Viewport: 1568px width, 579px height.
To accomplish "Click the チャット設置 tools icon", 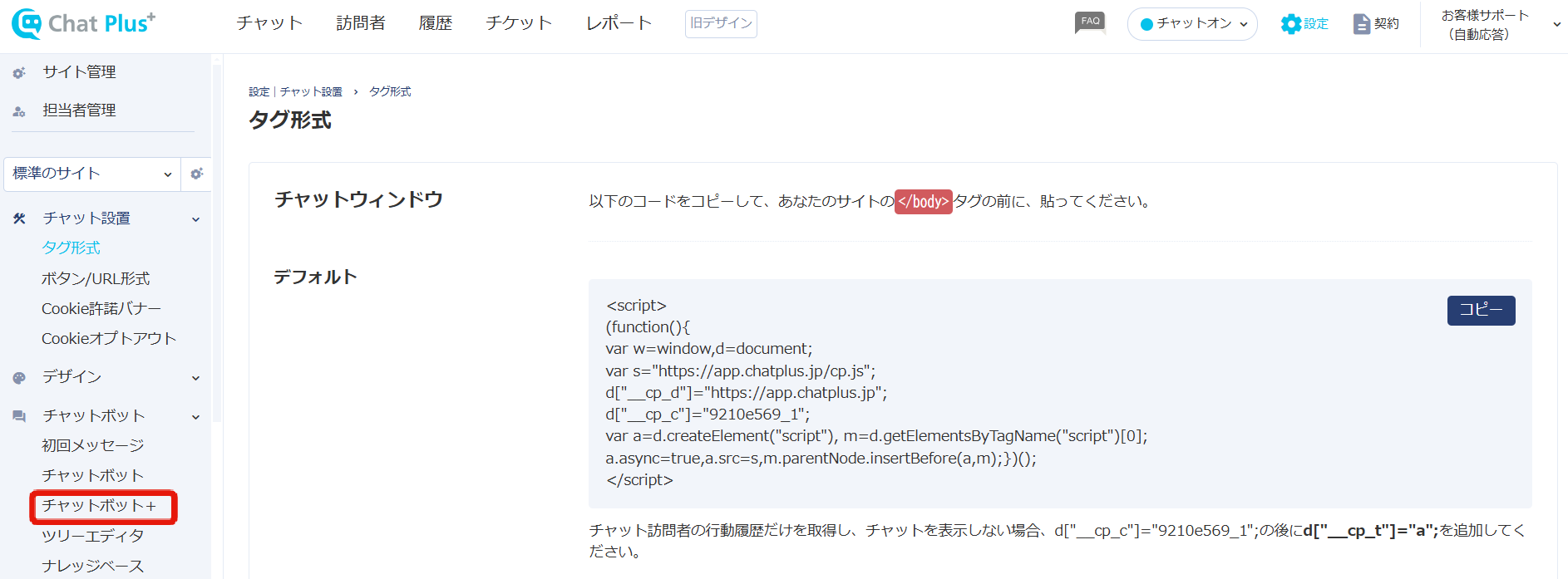I will tap(19, 218).
